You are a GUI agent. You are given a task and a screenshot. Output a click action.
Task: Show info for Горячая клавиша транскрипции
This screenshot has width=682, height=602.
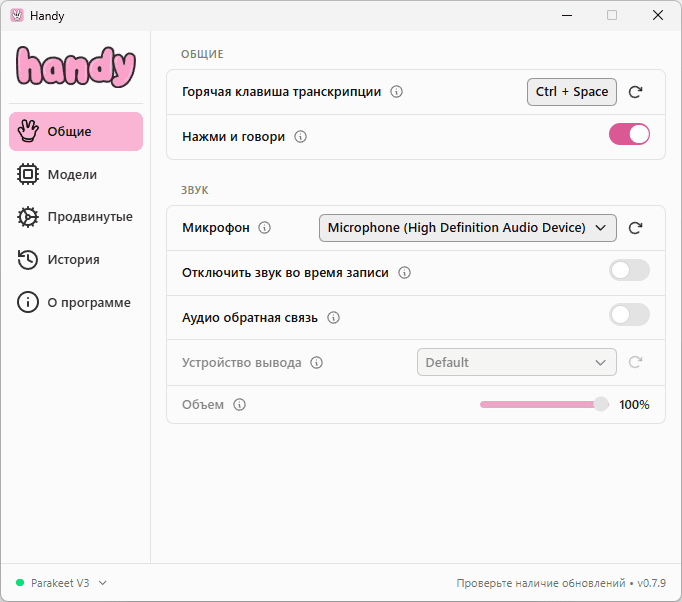point(396,92)
